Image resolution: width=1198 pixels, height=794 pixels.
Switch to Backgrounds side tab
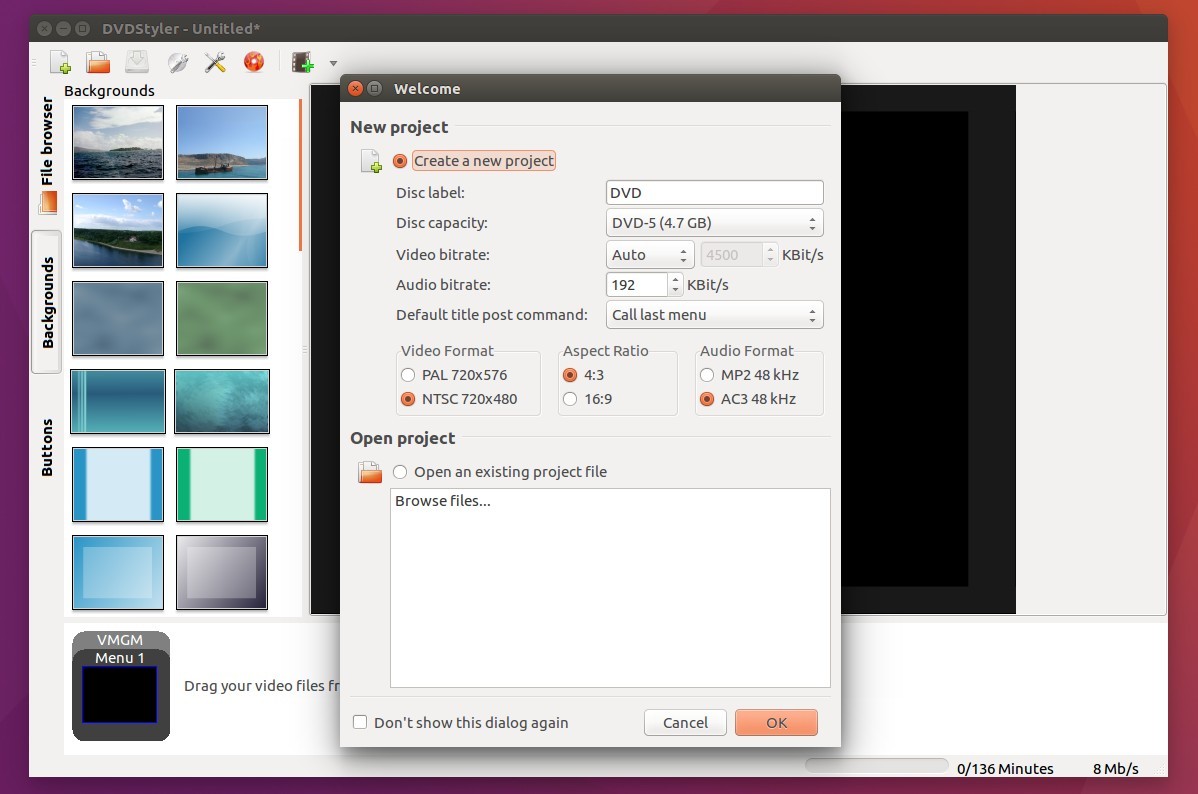[x=47, y=303]
